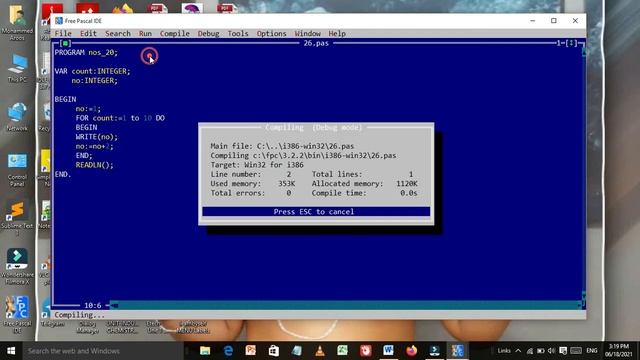Click the Allocated memory 1120K value

click(407, 184)
